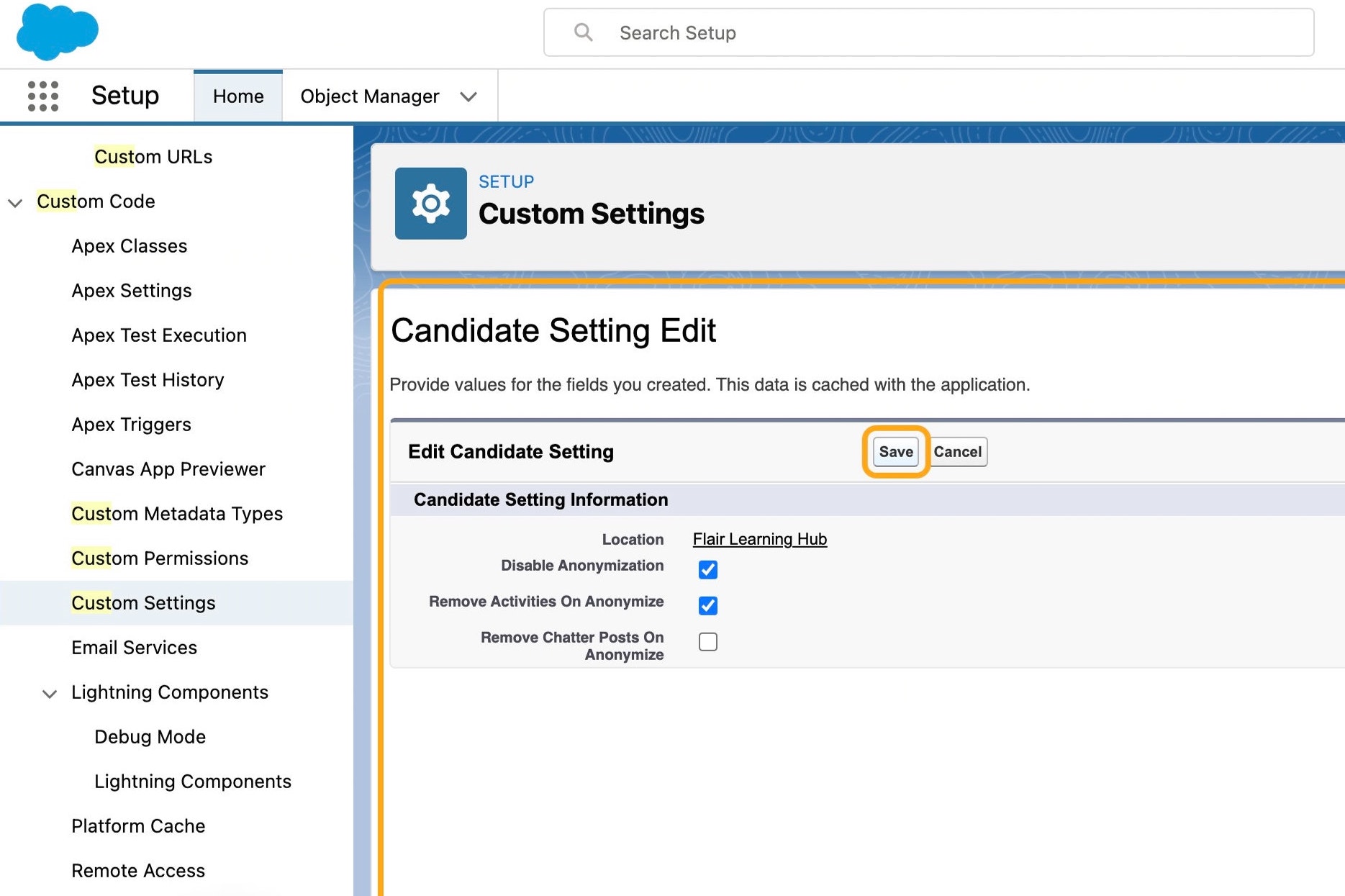Uncheck the Disable Anonymization checkbox

(x=707, y=569)
